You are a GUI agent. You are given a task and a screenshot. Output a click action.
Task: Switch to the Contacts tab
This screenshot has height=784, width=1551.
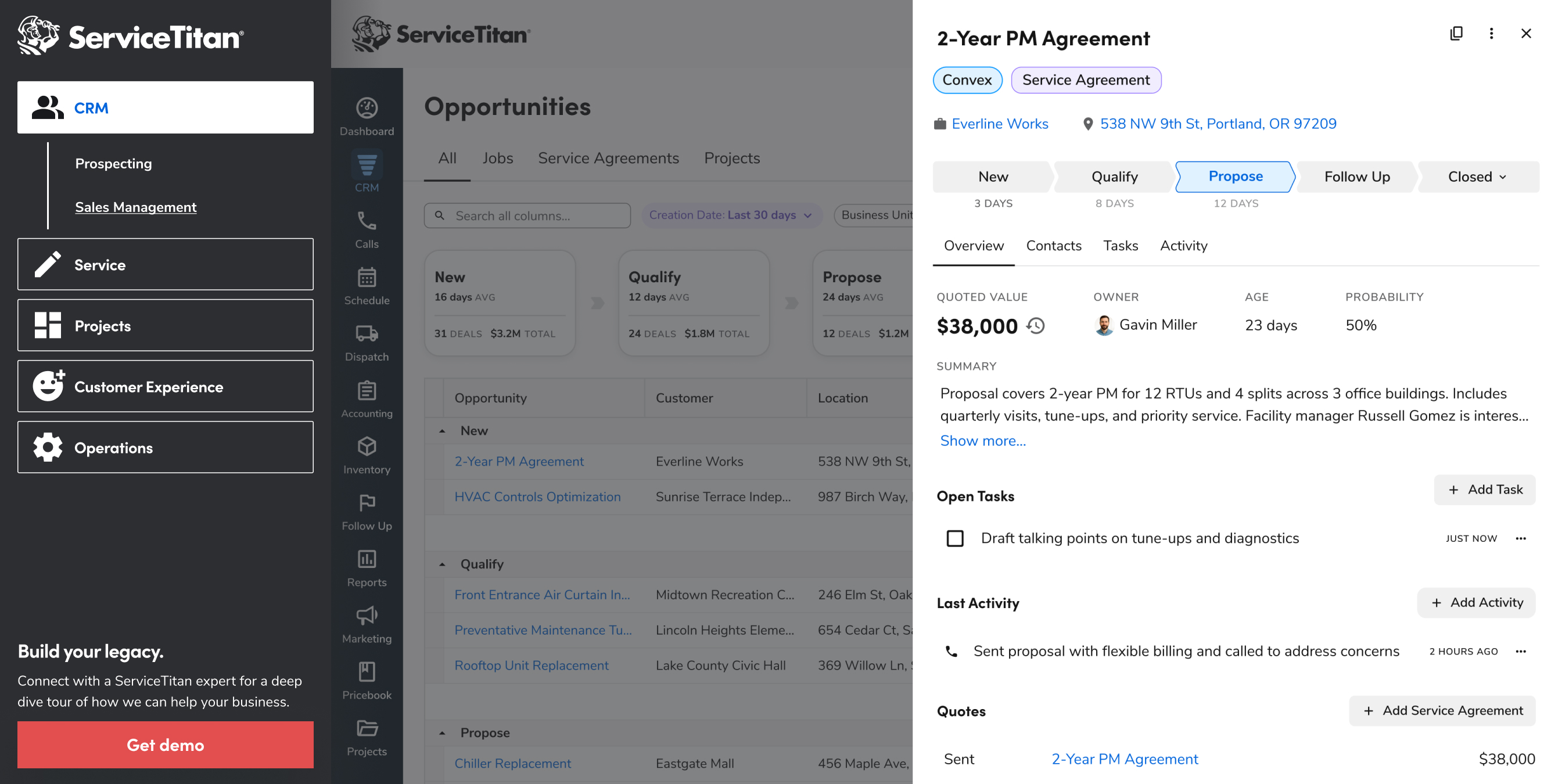(1053, 246)
